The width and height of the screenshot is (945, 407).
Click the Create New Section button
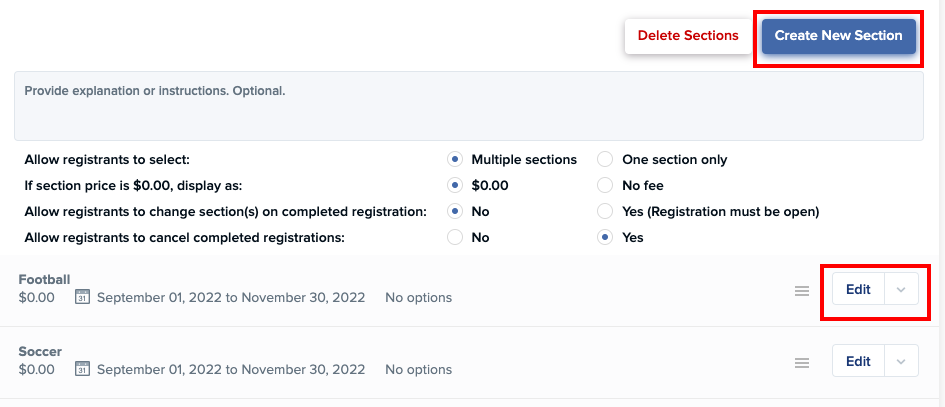click(838, 36)
